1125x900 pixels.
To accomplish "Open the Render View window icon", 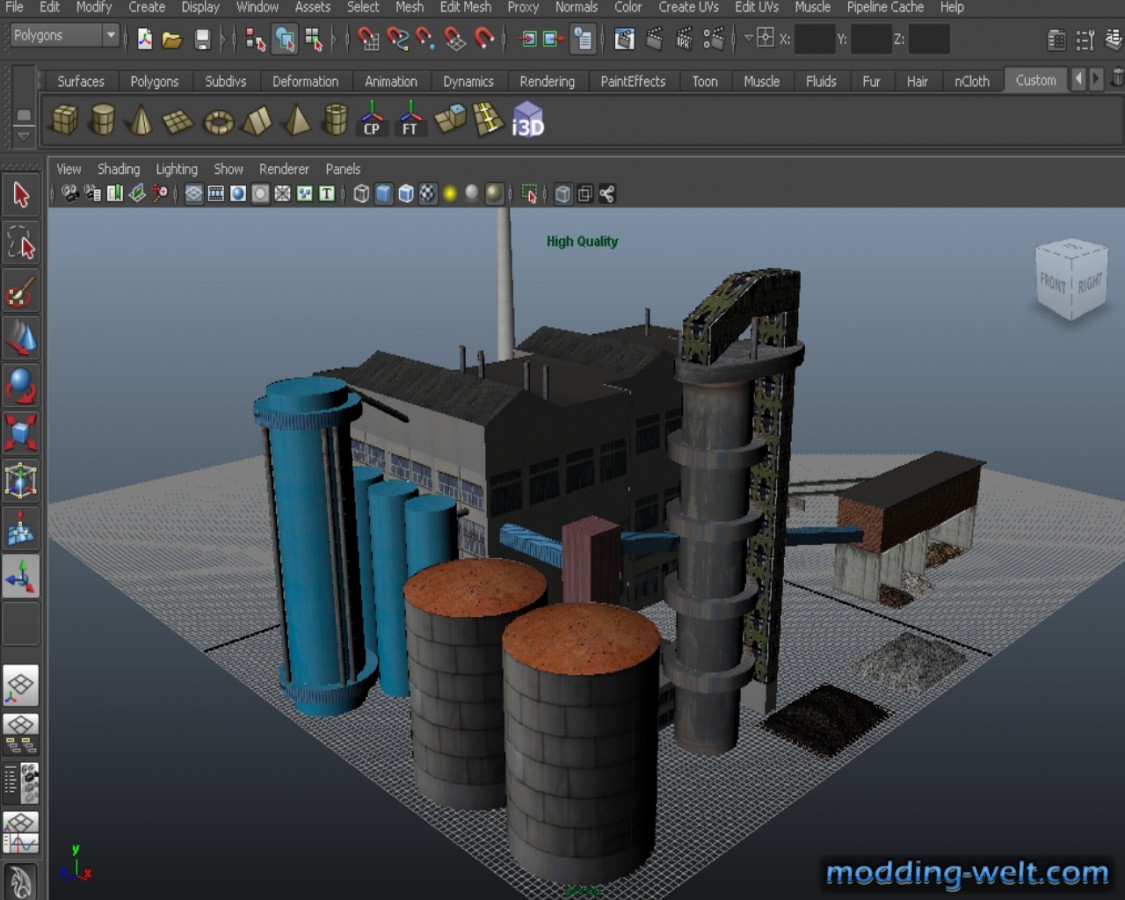I will [x=624, y=39].
